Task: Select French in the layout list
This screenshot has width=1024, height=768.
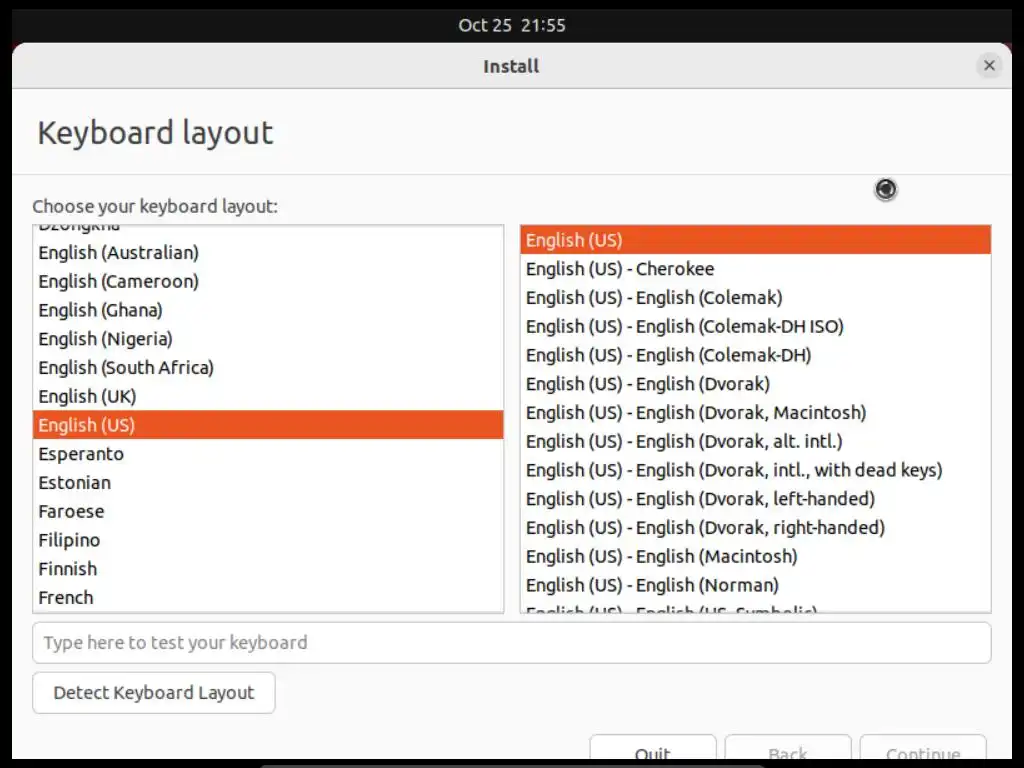Action: (x=268, y=598)
